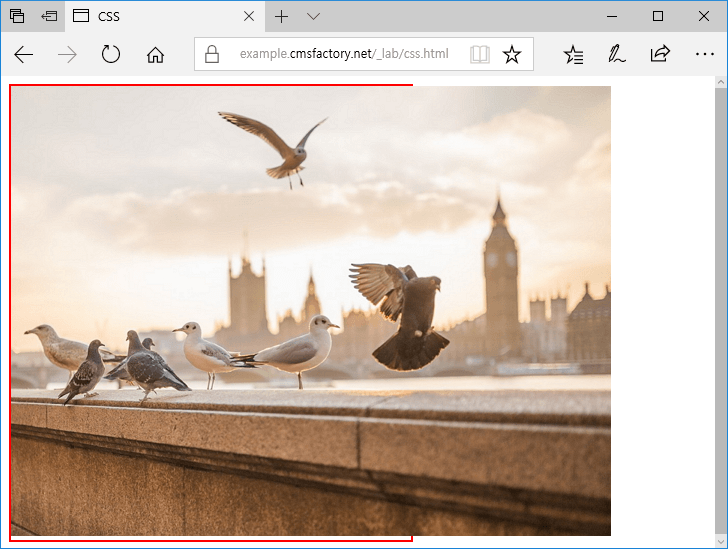The image size is (728, 549).
Task: Click the vertical scrollbar track
Action: pos(720,312)
